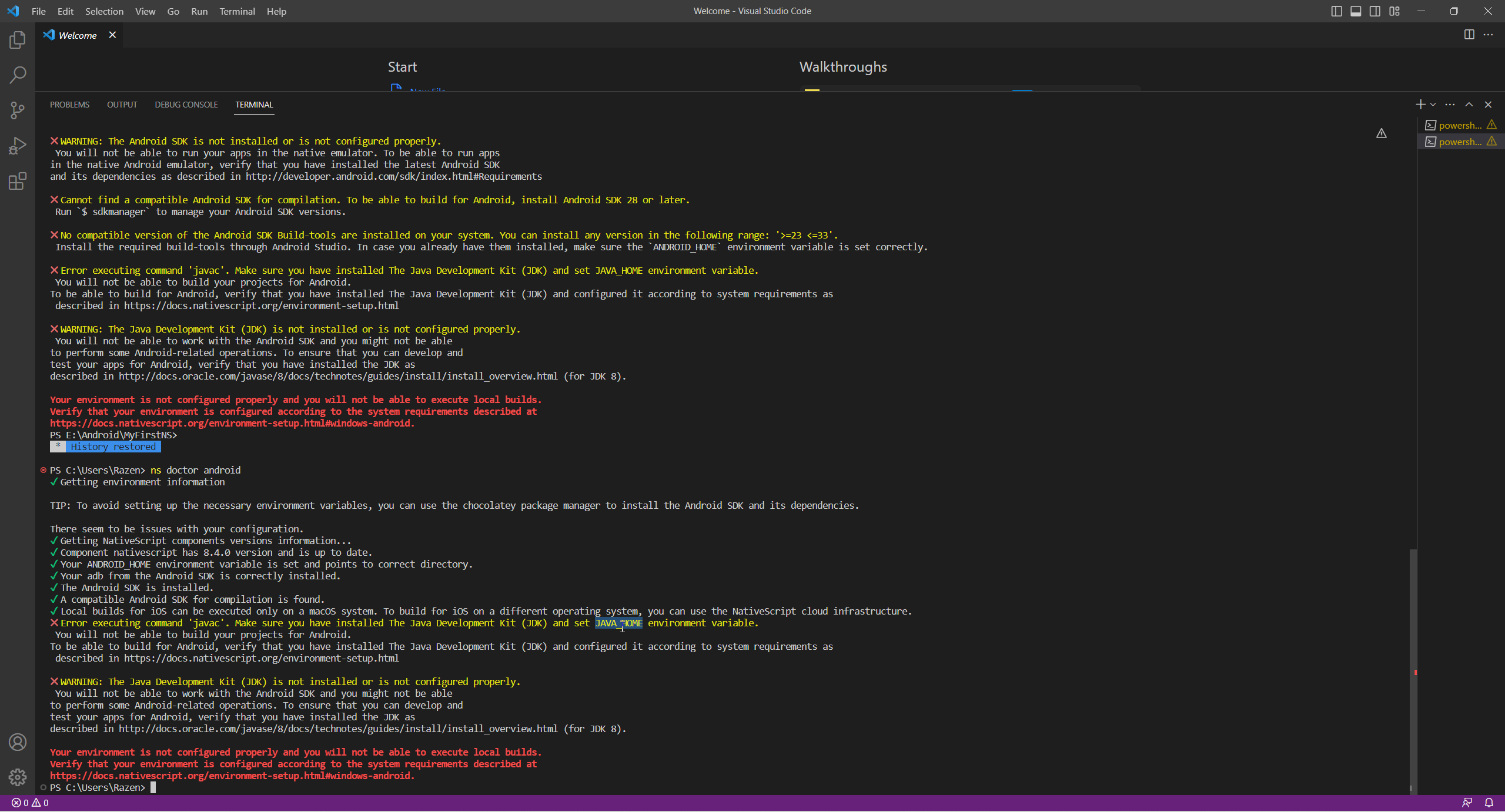The height and width of the screenshot is (812, 1505).
Task: Open the Explorer view in activity bar
Action: coord(18,40)
